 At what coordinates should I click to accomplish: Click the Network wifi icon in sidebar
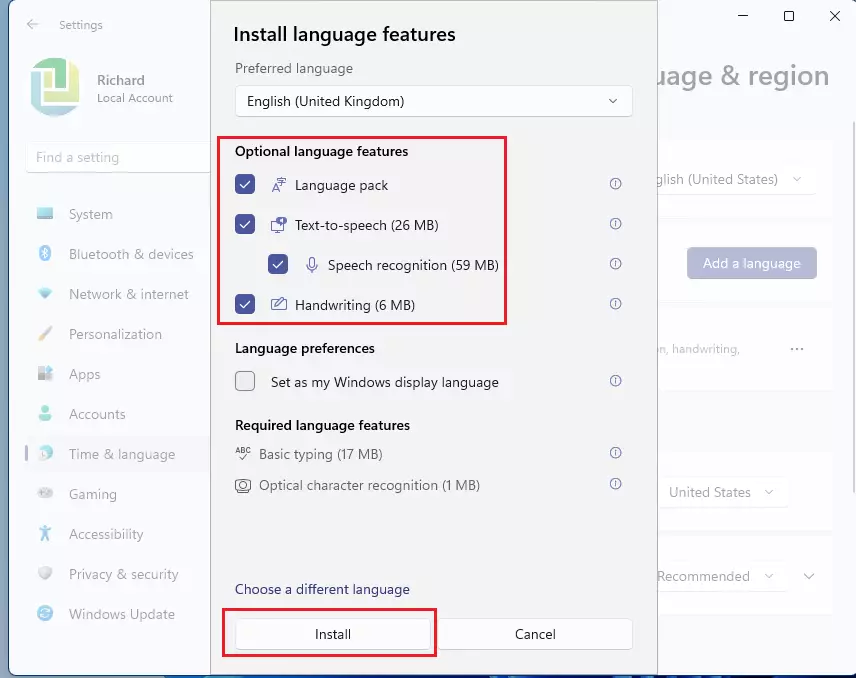pyautogui.click(x=45, y=294)
